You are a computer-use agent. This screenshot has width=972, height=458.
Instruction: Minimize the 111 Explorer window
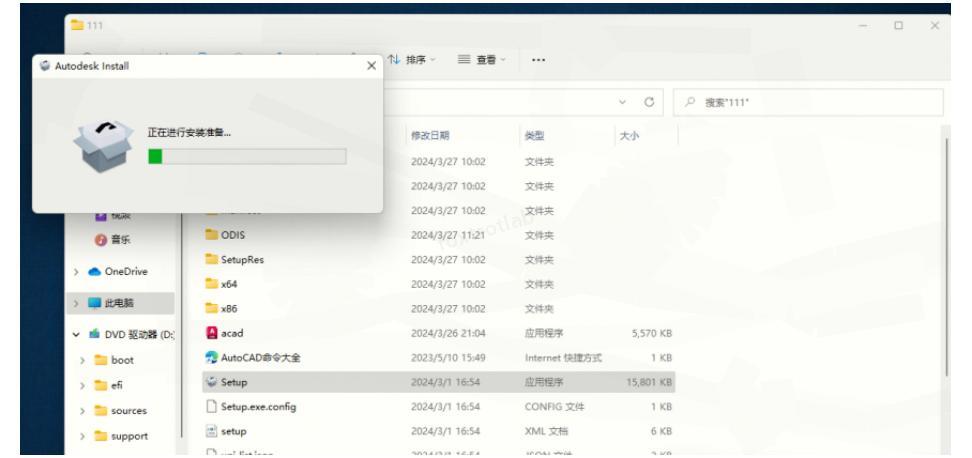[x=863, y=25]
